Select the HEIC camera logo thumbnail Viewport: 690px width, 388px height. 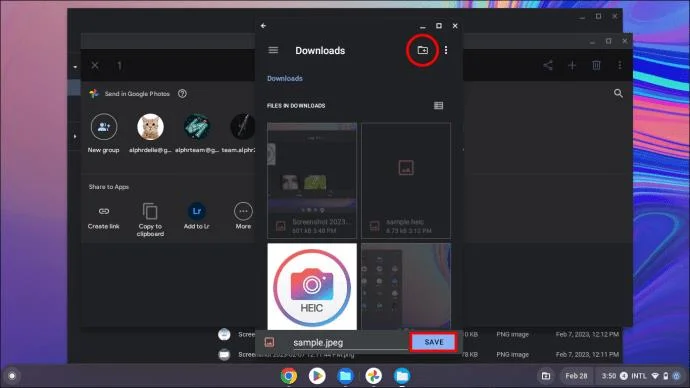coord(312,286)
